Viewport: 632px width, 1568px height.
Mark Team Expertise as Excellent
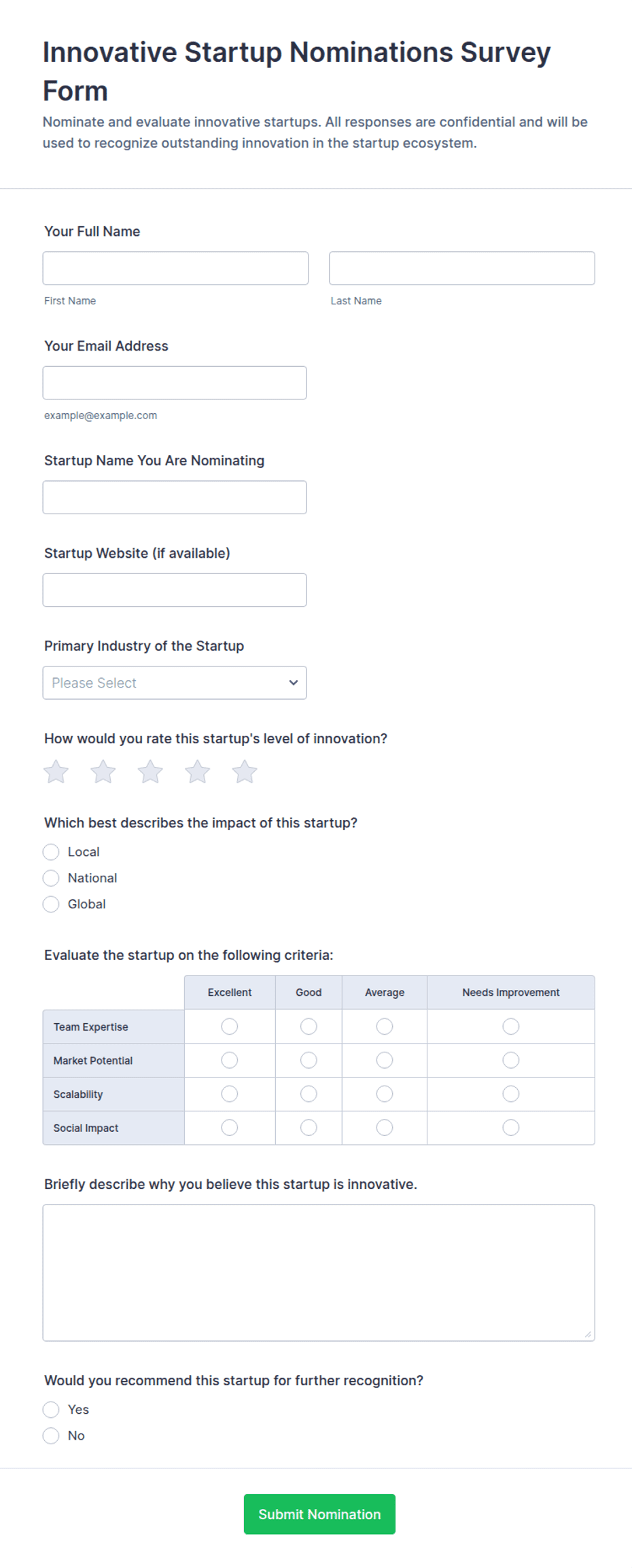[x=230, y=1027]
